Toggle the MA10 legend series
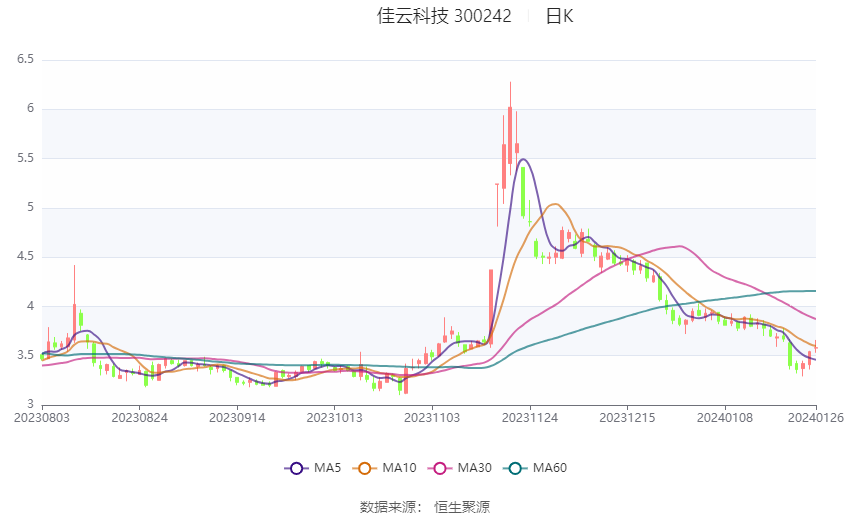850x517 pixels. pos(384,468)
